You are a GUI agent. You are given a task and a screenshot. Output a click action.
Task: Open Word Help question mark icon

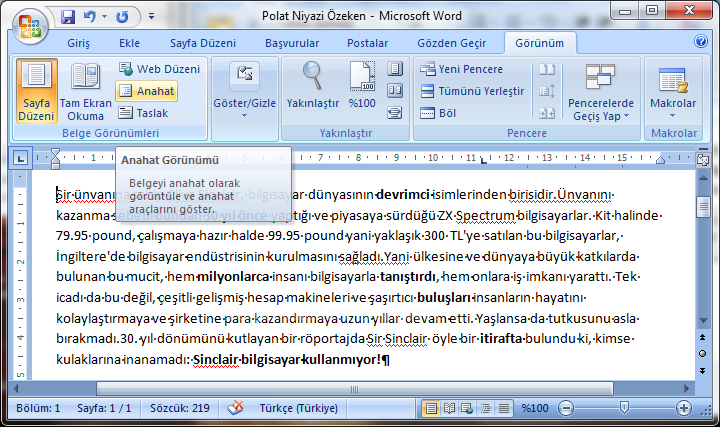701,41
